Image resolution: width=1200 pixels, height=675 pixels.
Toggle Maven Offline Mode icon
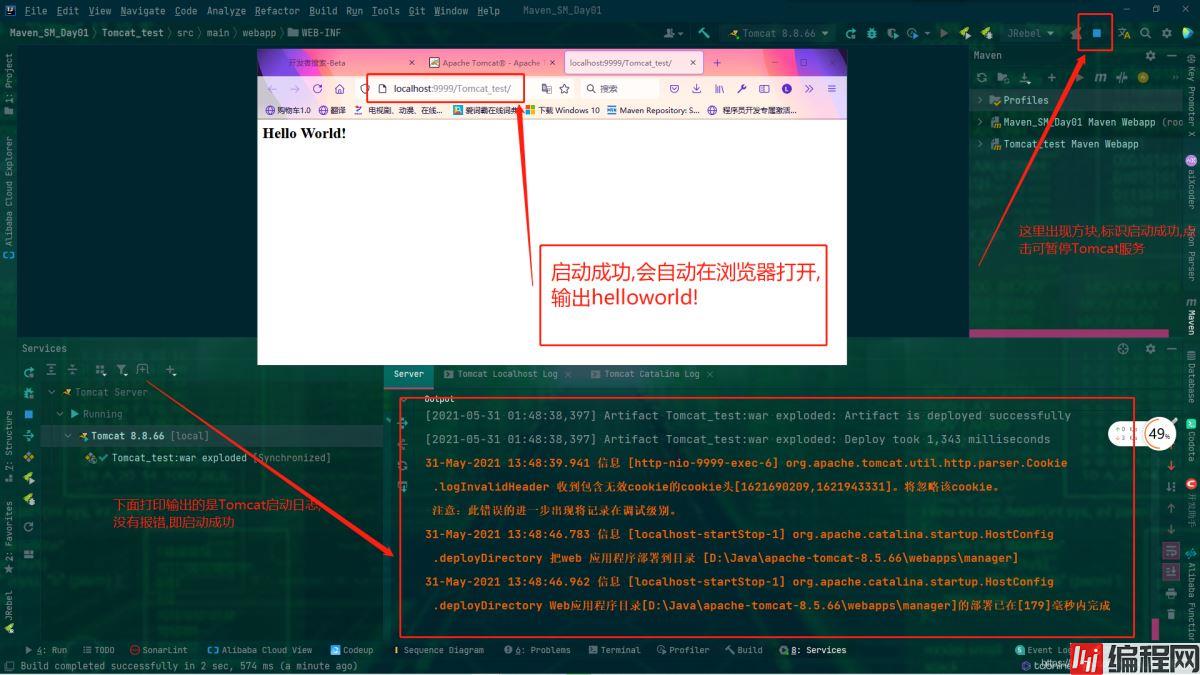click(x=1123, y=77)
